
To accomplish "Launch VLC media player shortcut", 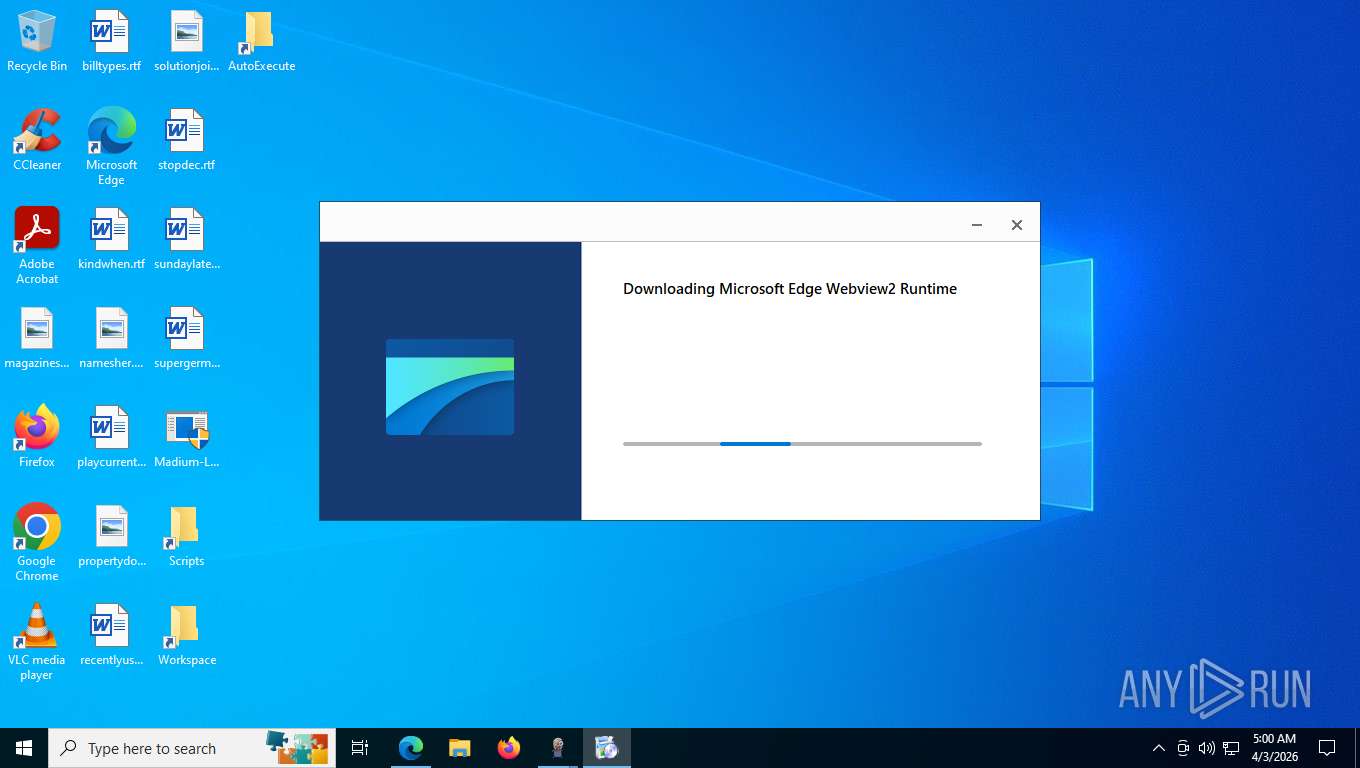I will click(37, 642).
